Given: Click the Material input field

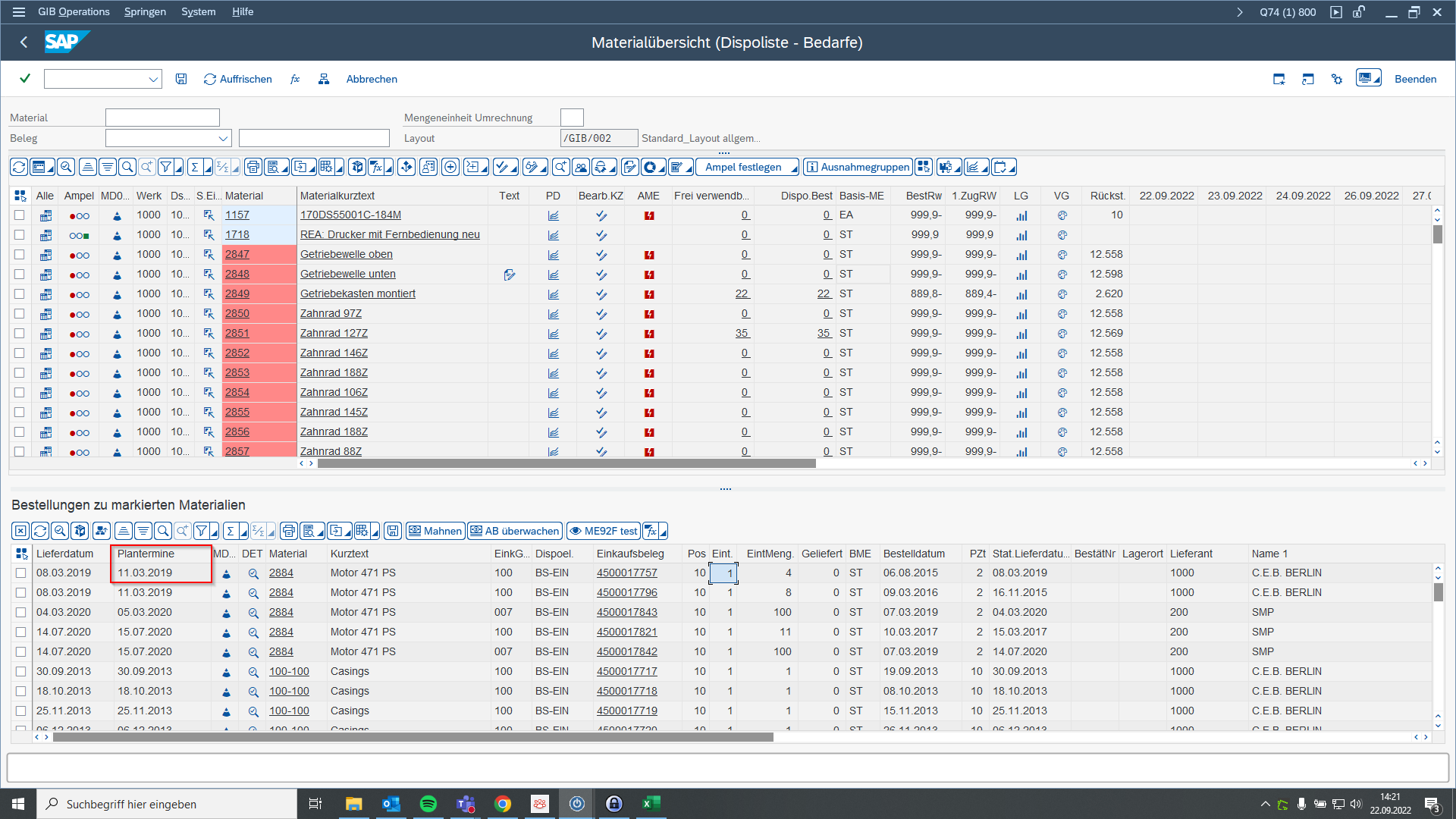Looking at the screenshot, I should [162, 118].
